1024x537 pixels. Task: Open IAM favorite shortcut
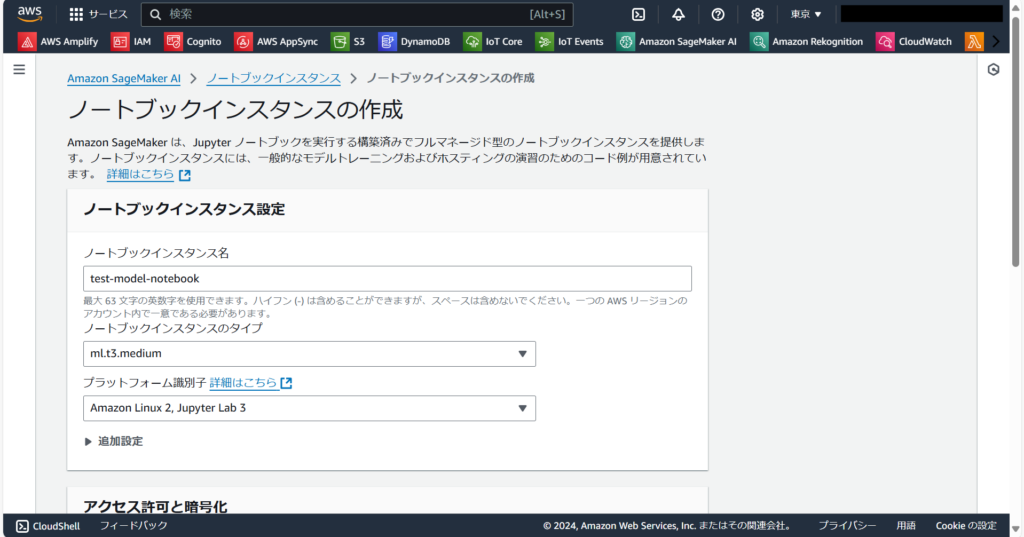click(131, 41)
